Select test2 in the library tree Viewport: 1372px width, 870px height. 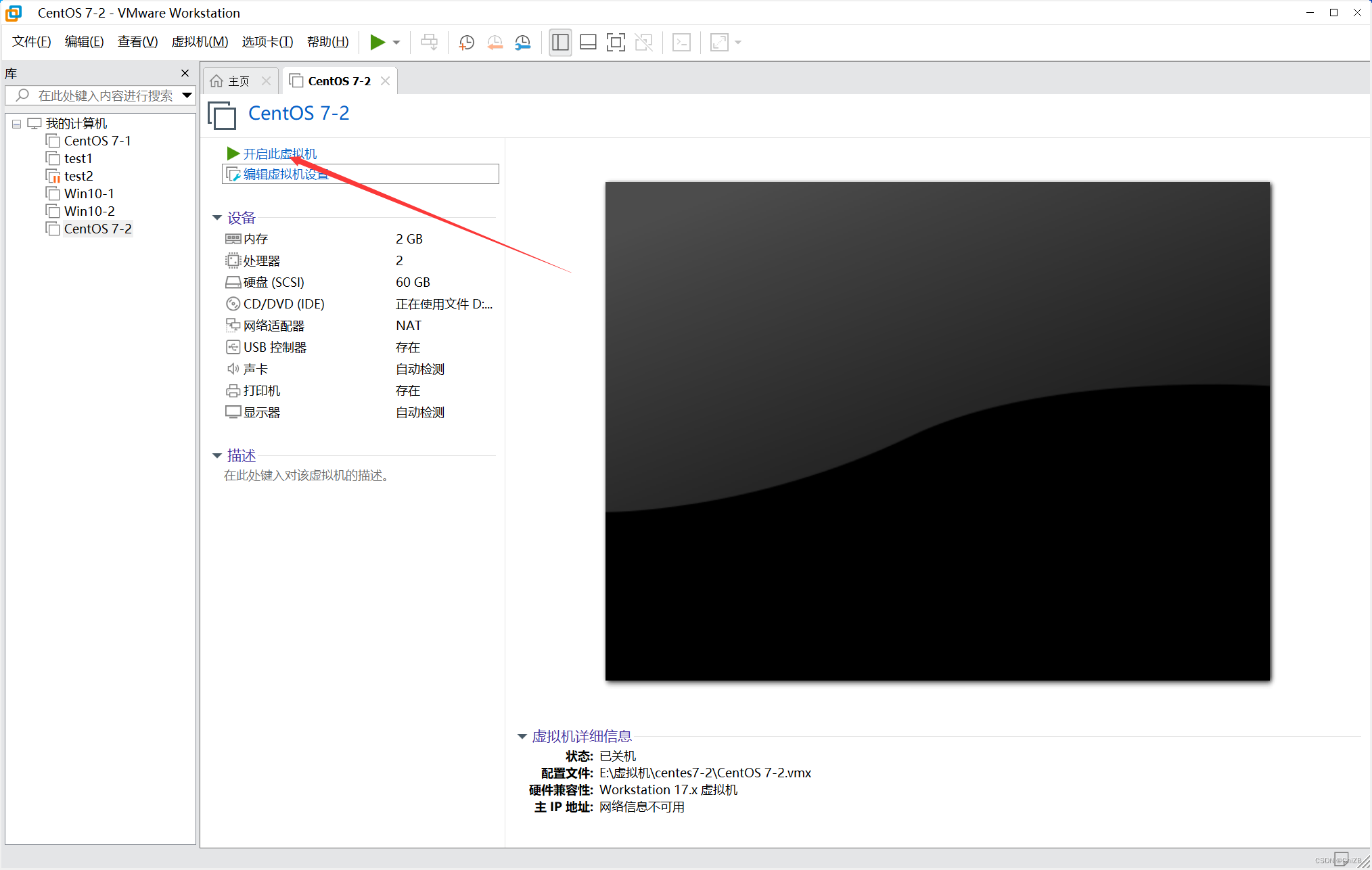(78, 176)
